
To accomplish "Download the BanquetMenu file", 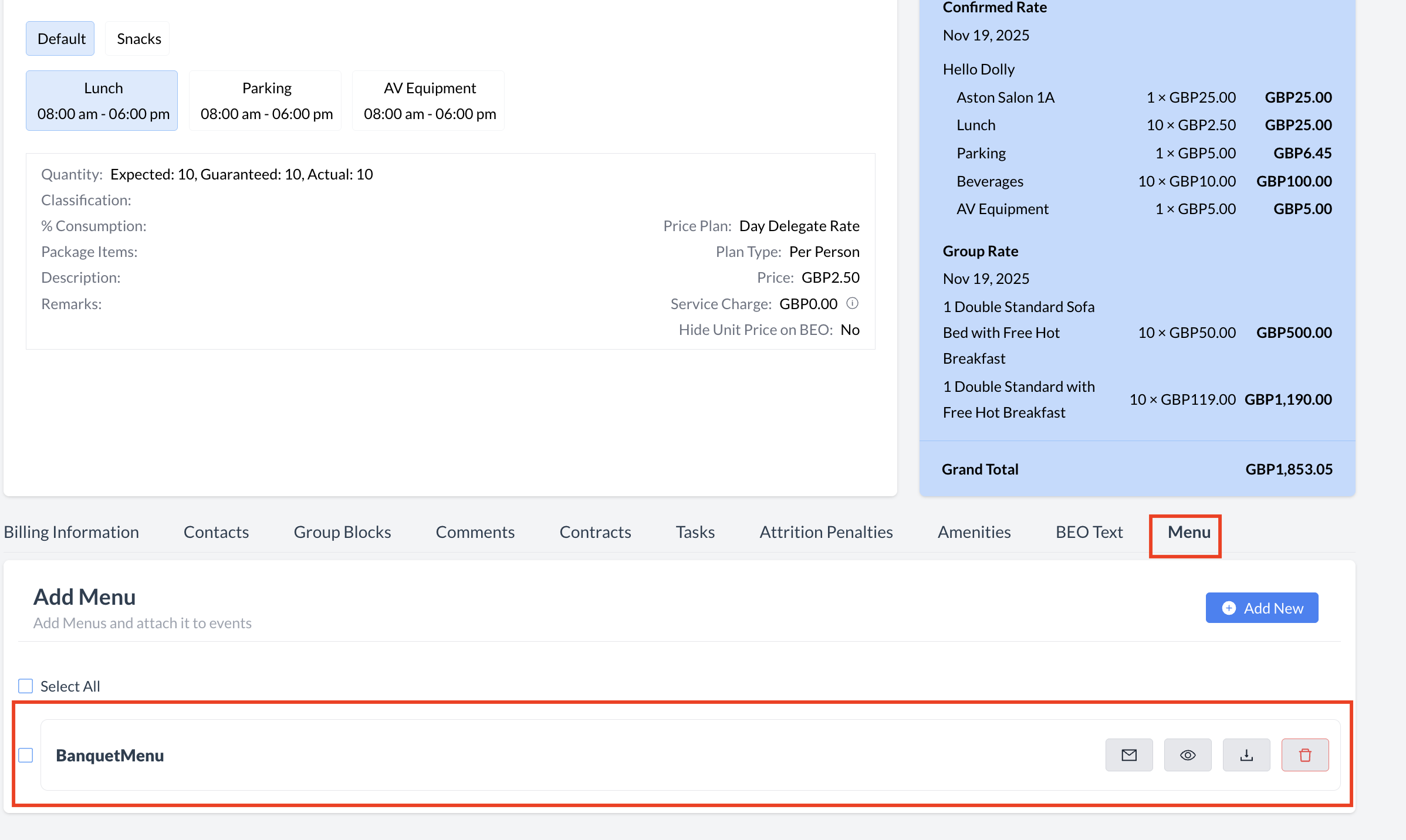I will tap(1246, 755).
